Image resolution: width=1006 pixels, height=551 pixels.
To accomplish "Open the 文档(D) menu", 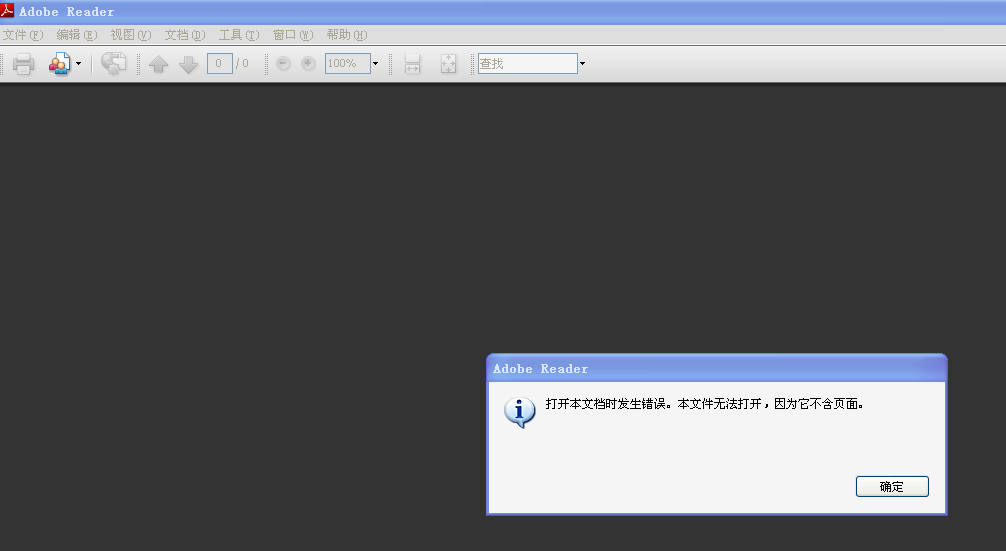I will [185, 35].
